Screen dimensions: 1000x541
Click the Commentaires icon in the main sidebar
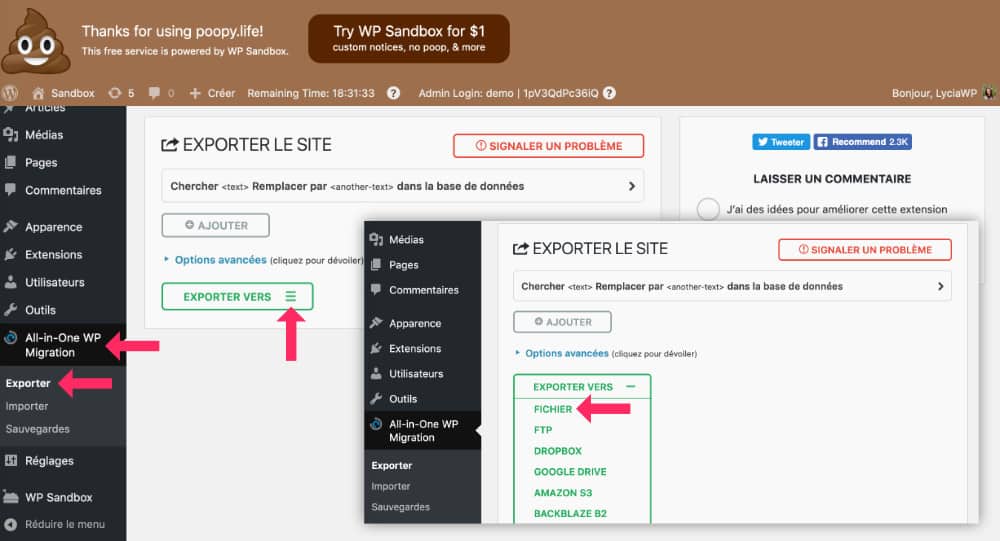(x=11, y=189)
